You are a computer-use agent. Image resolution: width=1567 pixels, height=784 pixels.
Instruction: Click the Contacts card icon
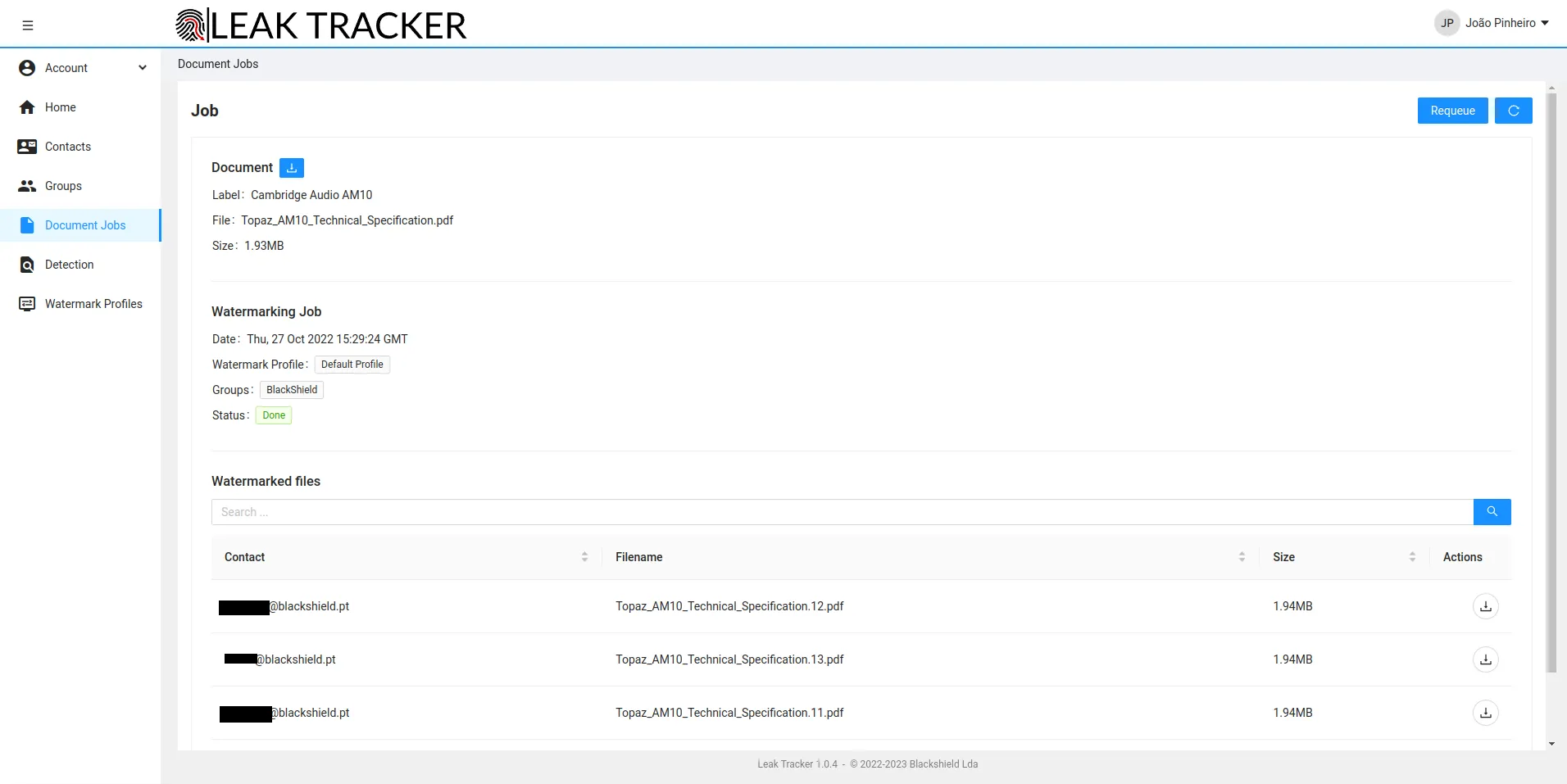coord(27,147)
